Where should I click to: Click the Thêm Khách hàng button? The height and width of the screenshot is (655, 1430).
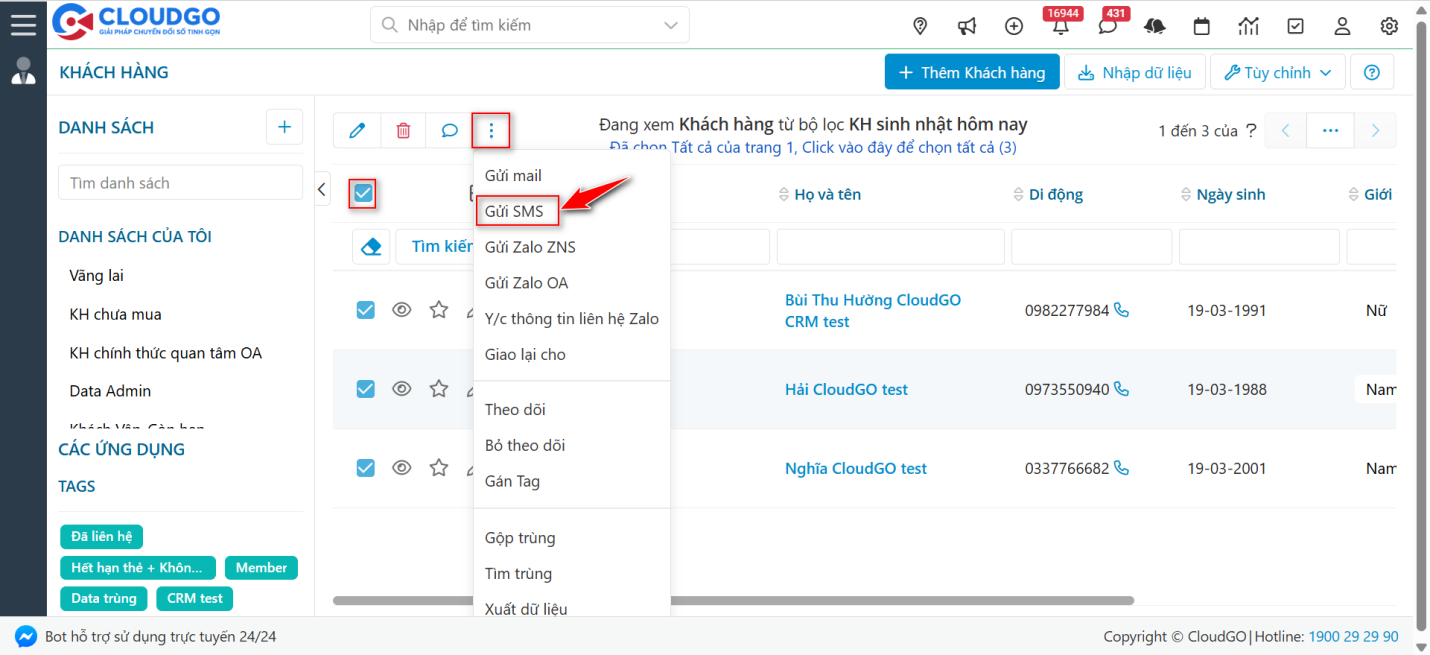coord(971,71)
